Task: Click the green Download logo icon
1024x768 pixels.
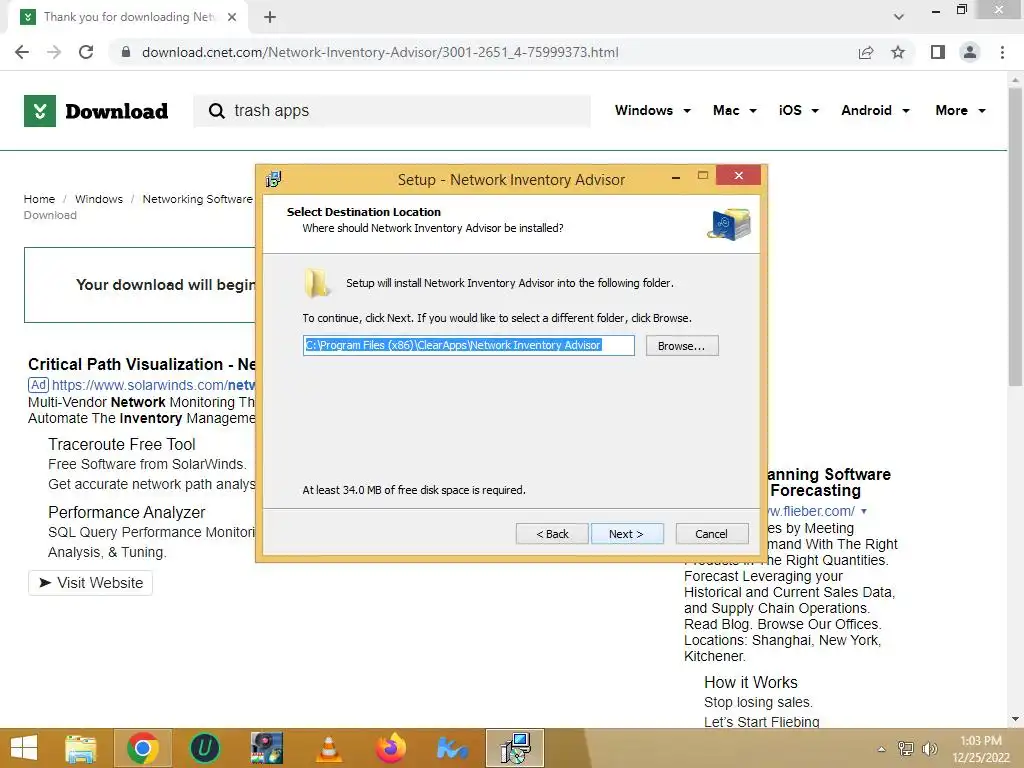Action: 40,111
